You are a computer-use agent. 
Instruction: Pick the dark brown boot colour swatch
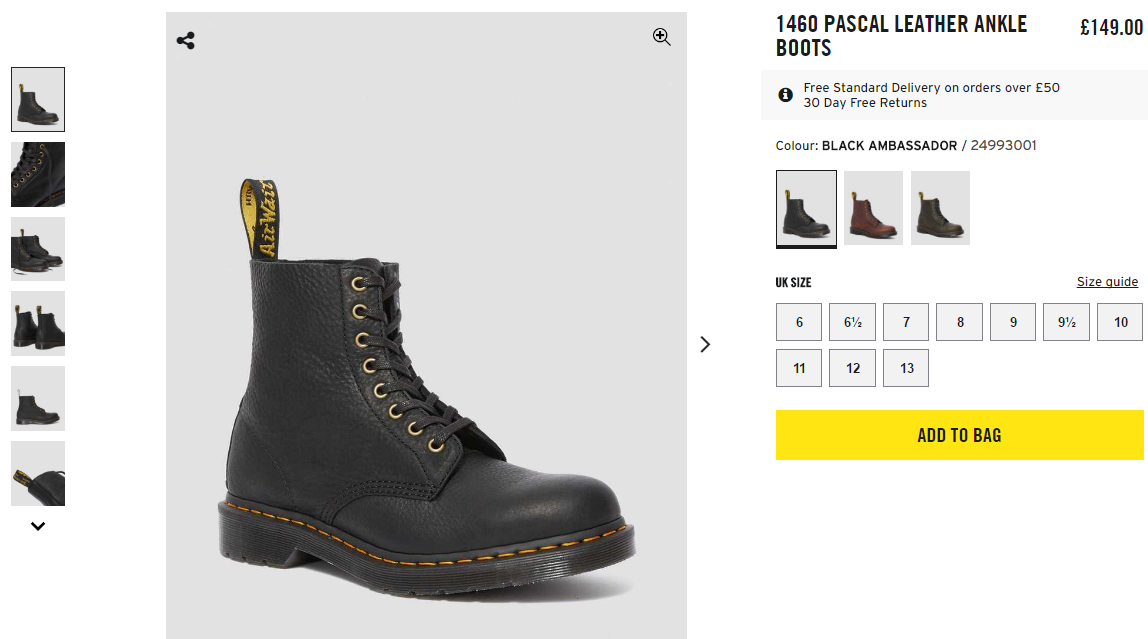940,208
